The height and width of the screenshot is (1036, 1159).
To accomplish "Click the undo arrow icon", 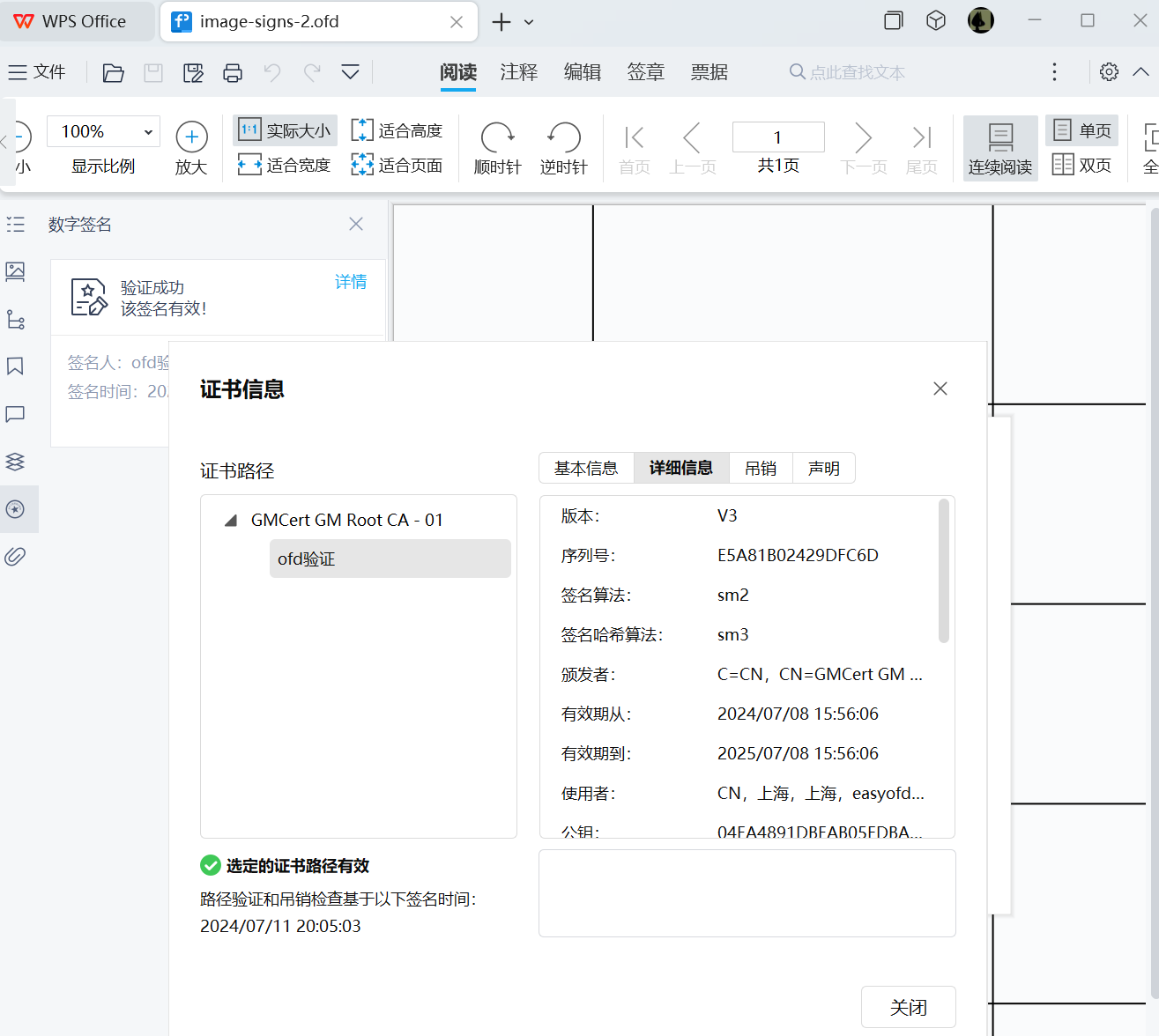I will point(272,72).
